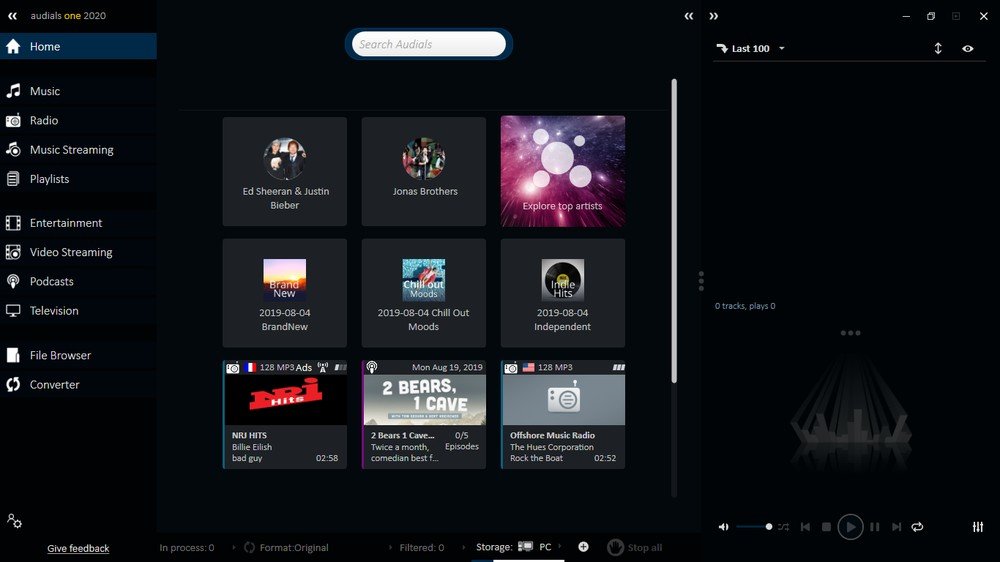Viewport: 1000px width, 562px height.
Task: Collapse the left sidebar with double chevron
Action: 12,16
